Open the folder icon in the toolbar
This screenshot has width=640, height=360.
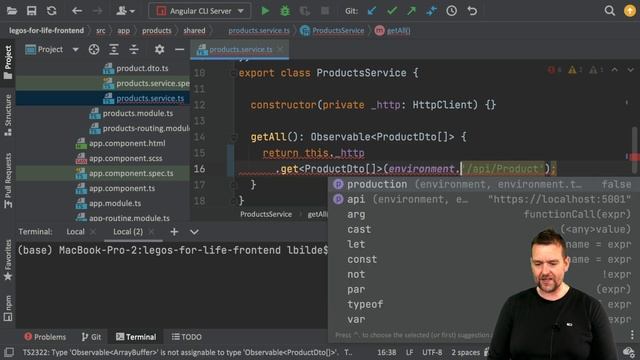(11, 11)
